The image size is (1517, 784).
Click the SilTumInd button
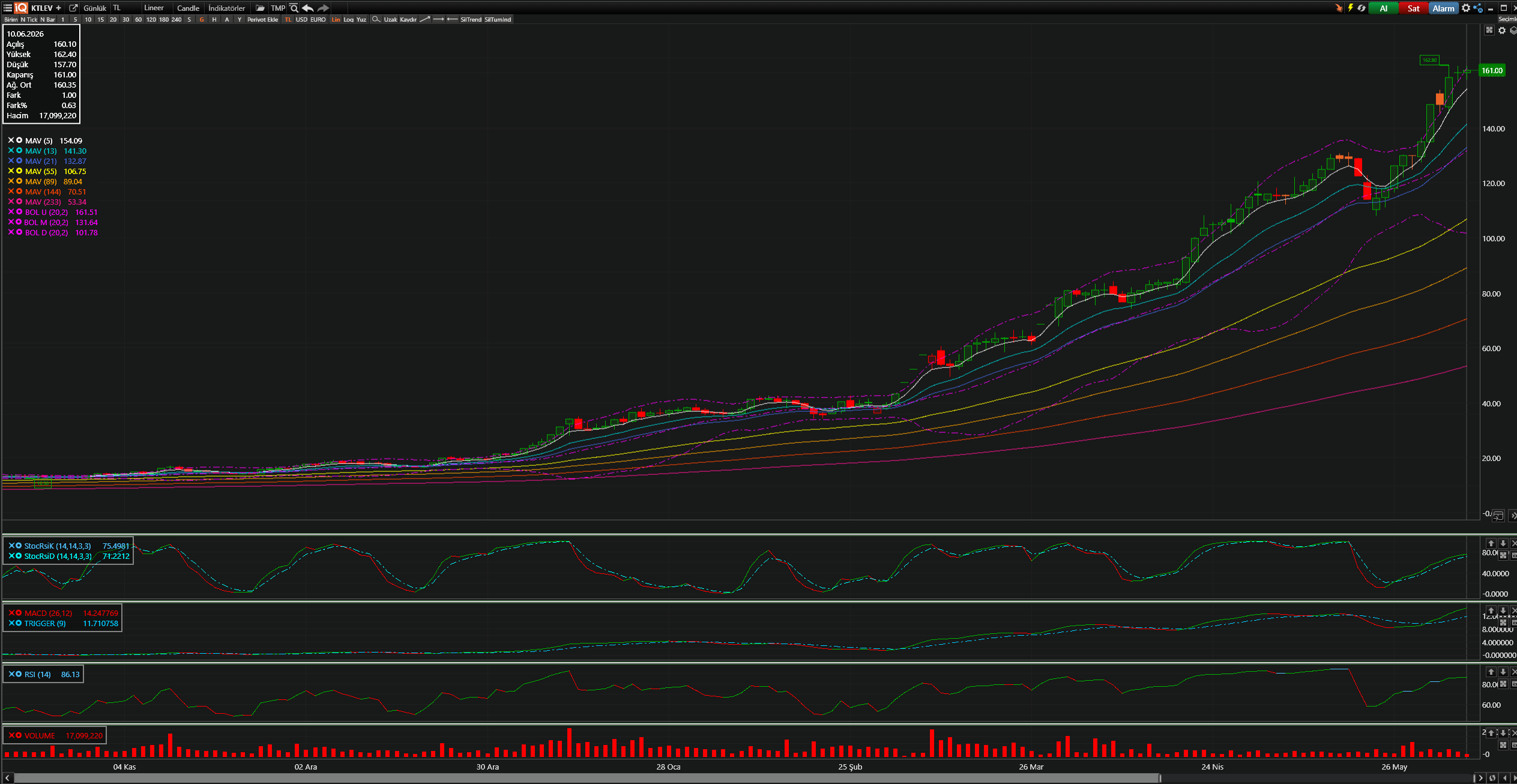[x=498, y=19]
